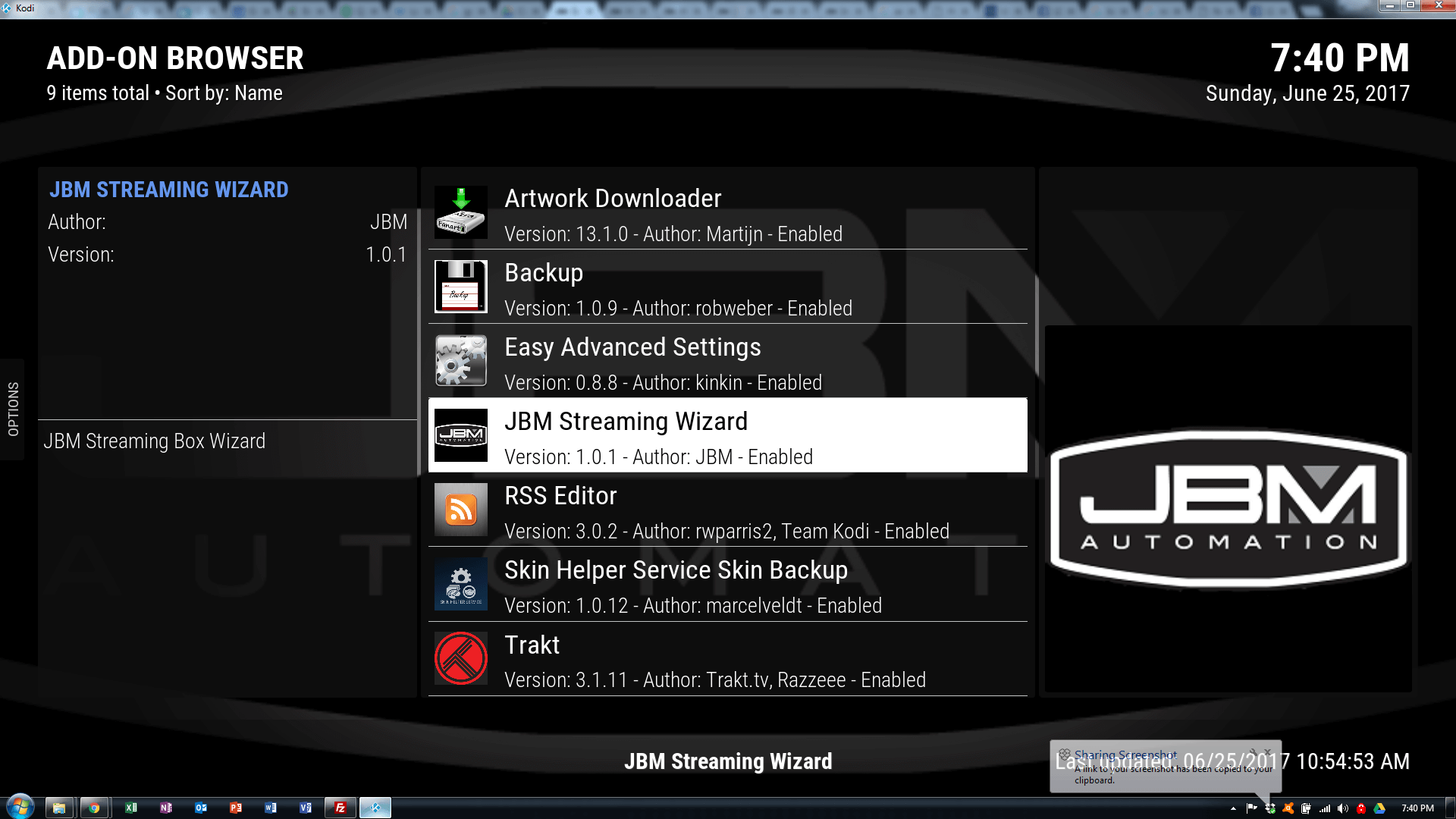Open PowerPoint from the taskbar

tap(236, 808)
